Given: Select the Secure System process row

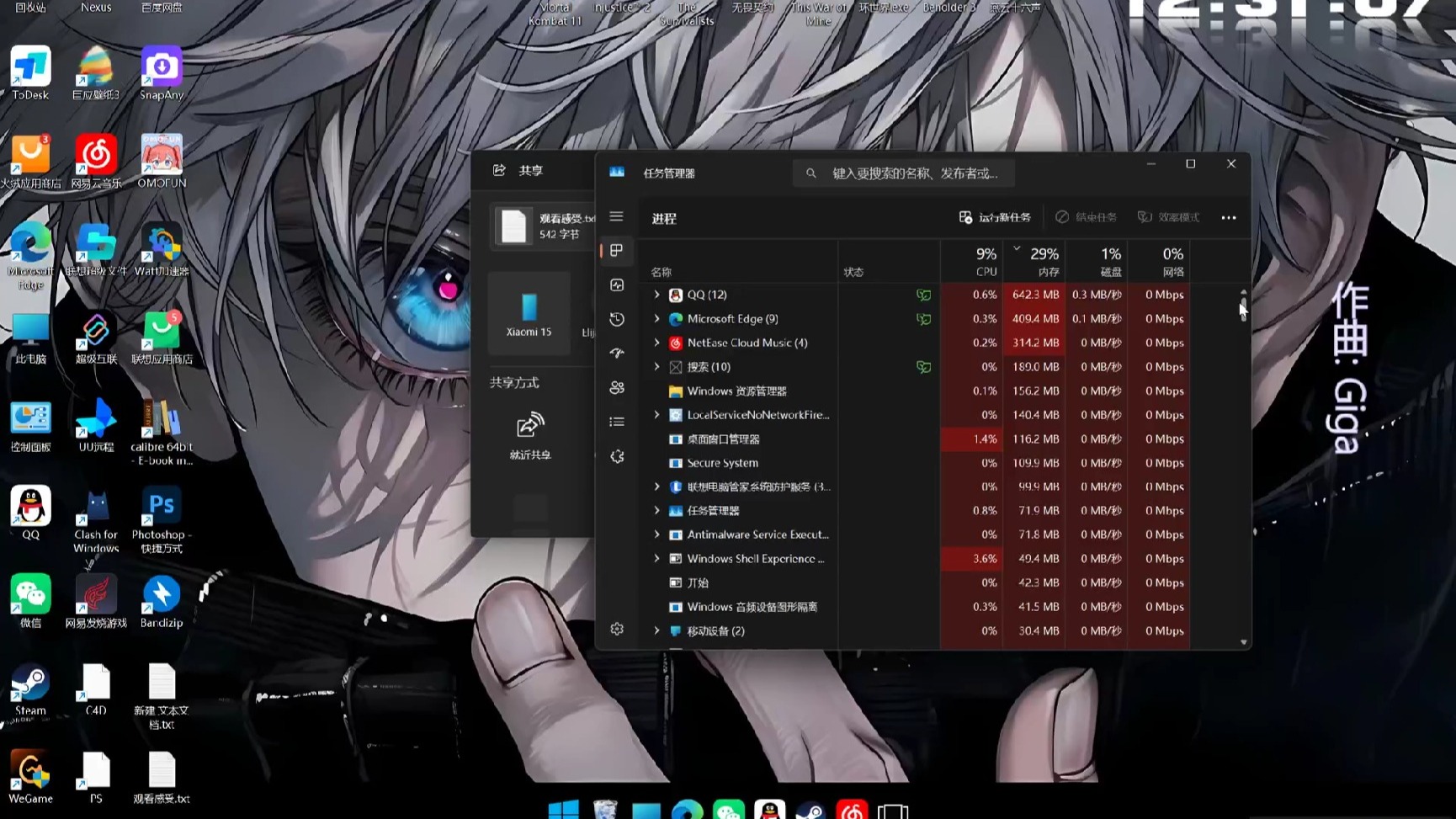Looking at the screenshot, I should (x=917, y=463).
